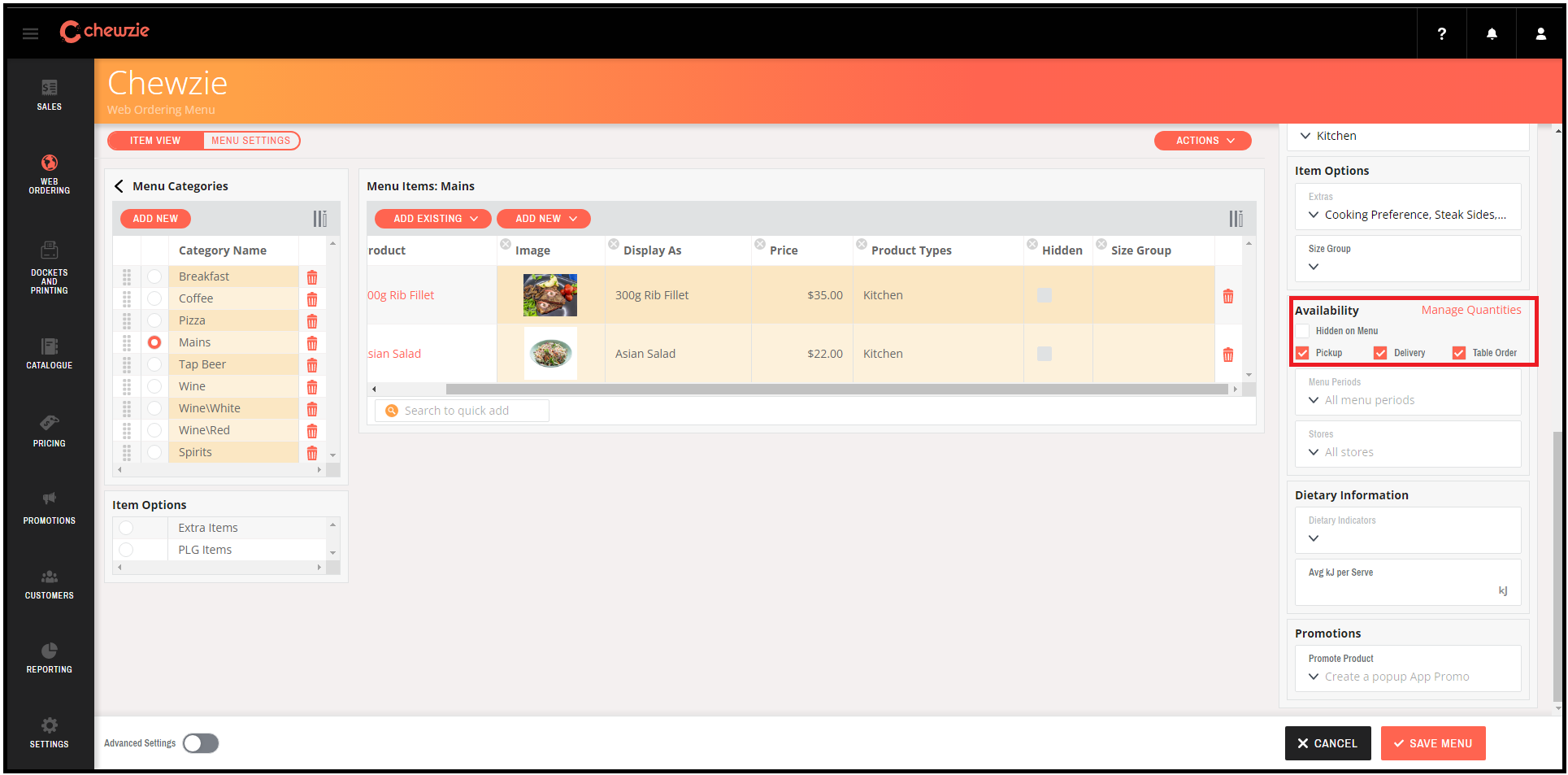Click Save Menu button
The image size is (1568, 775).
point(1433,743)
